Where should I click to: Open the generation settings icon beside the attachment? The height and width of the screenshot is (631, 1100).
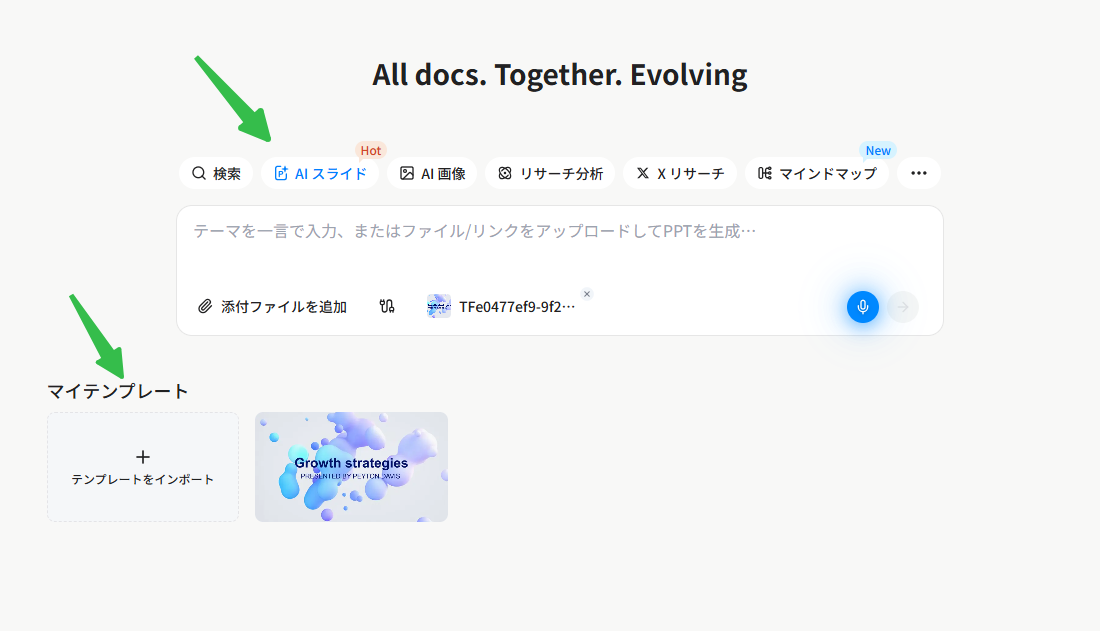388,307
